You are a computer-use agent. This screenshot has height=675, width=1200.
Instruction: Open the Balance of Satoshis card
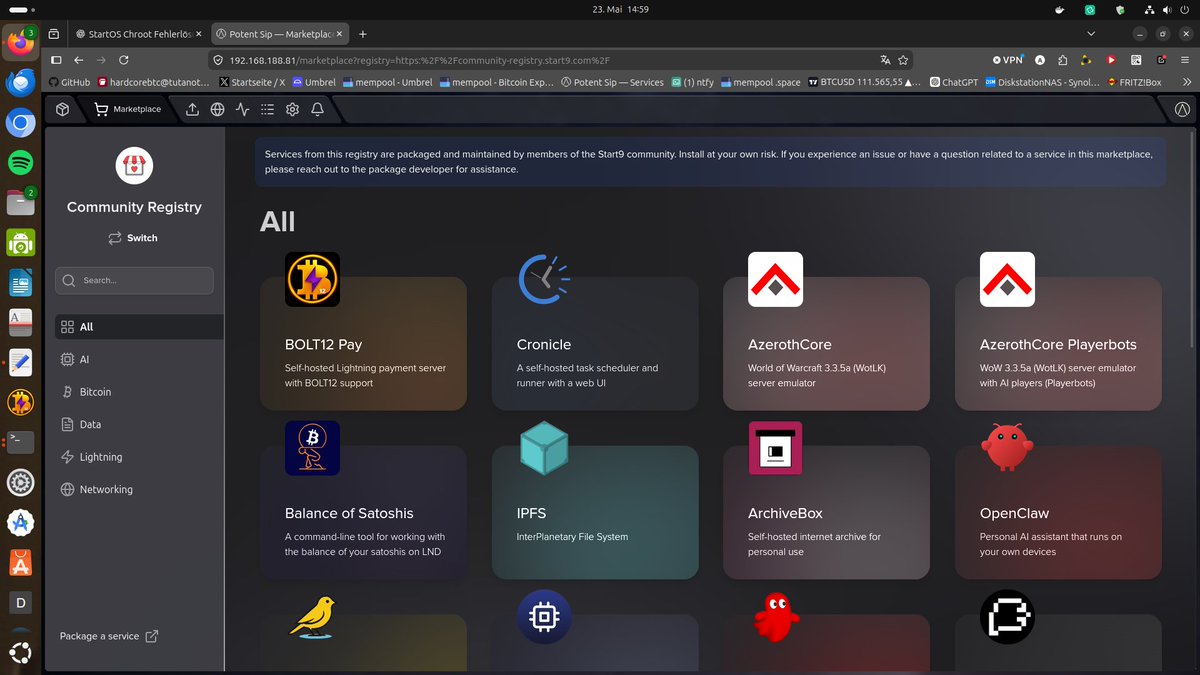pos(363,513)
